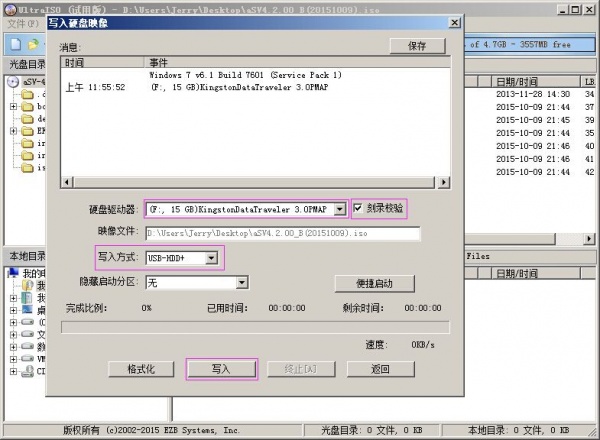
Task: Open the 写入方式 USB-HDD+ dropdown
Action: 211,258
